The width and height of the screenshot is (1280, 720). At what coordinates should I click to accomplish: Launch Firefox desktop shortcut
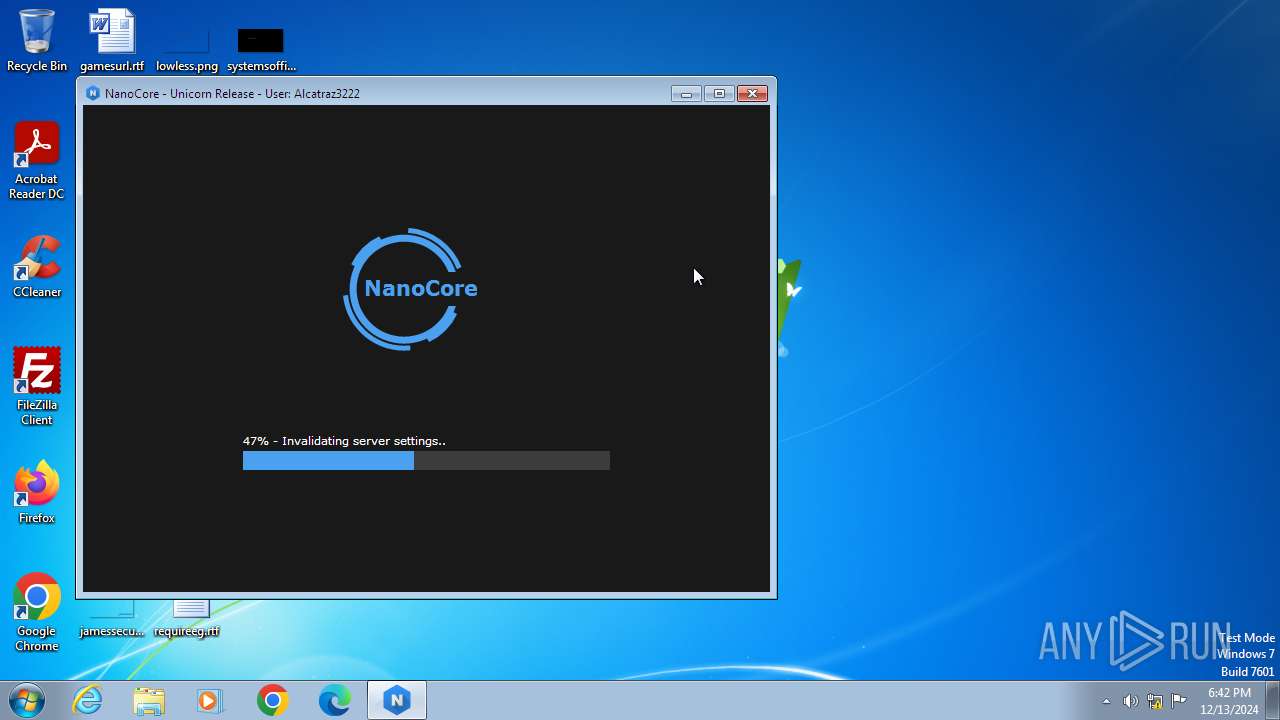(37, 492)
